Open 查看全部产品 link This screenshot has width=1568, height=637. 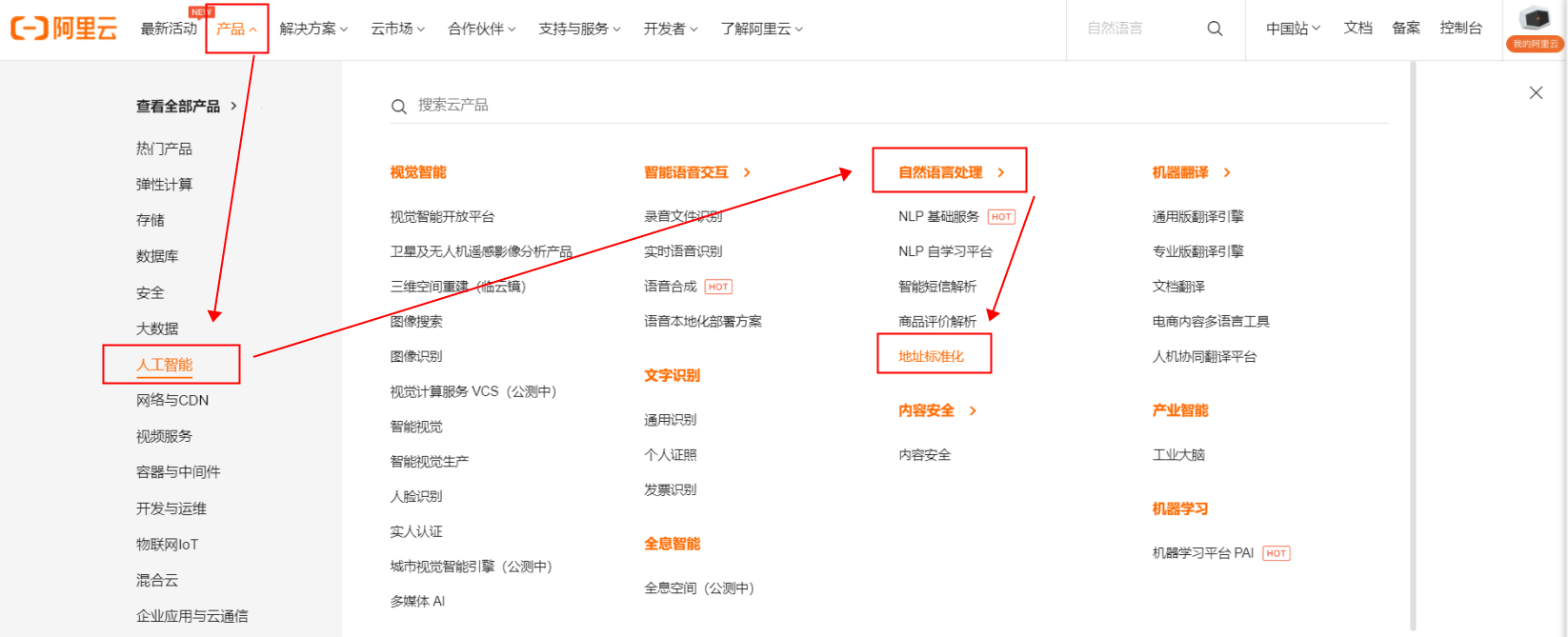click(x=187, y=106)
